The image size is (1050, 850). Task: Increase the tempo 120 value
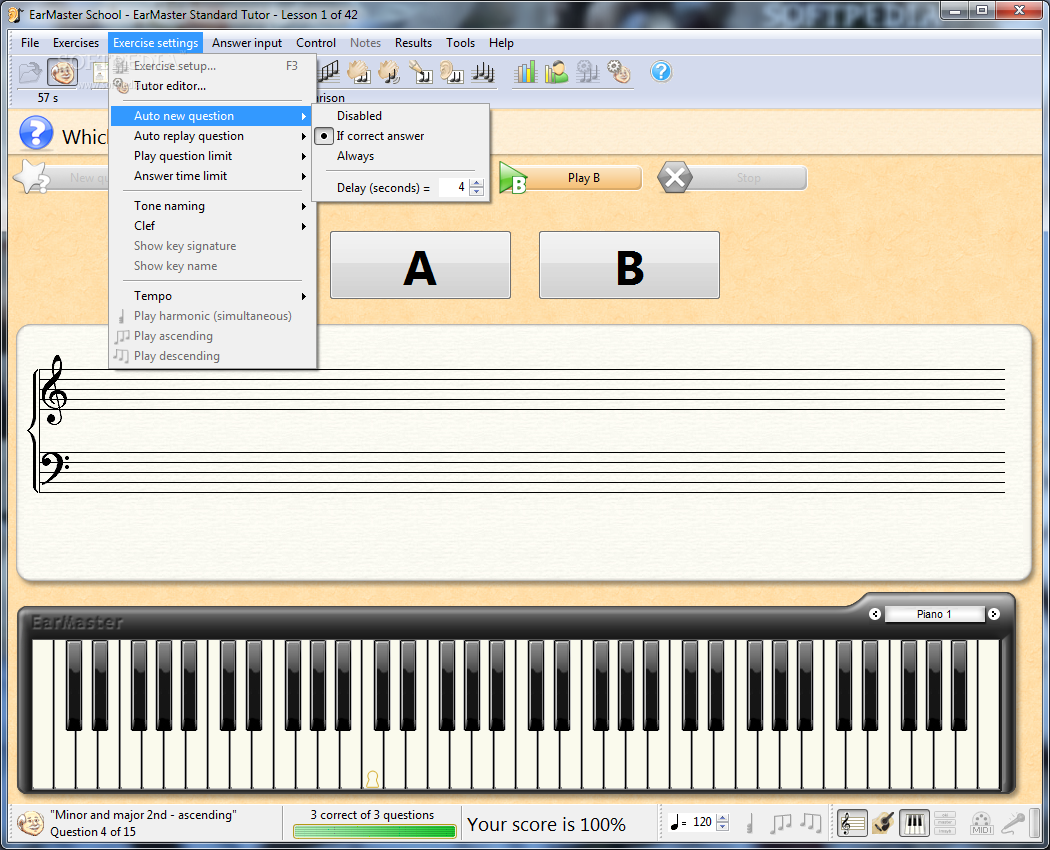tap(723, 818)
